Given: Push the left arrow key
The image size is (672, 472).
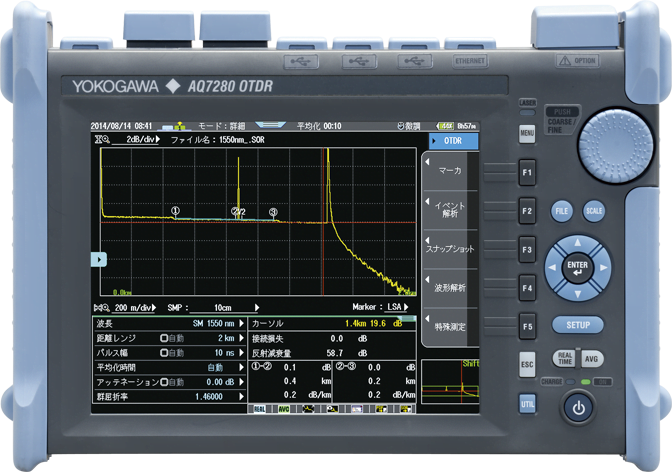Looking at the screenshot, I should 552,268.
